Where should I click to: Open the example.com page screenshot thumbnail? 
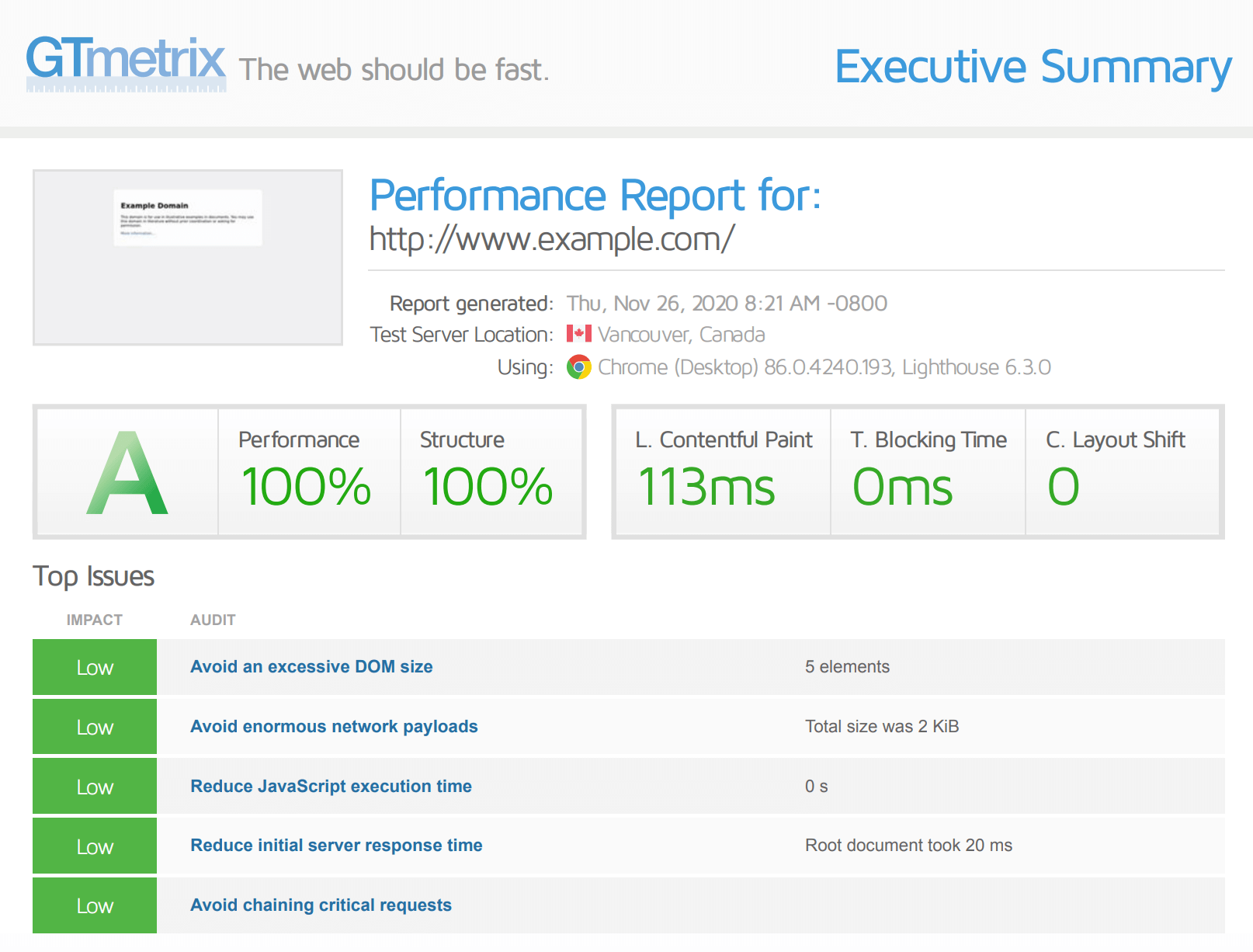click(x=188, y=257)
